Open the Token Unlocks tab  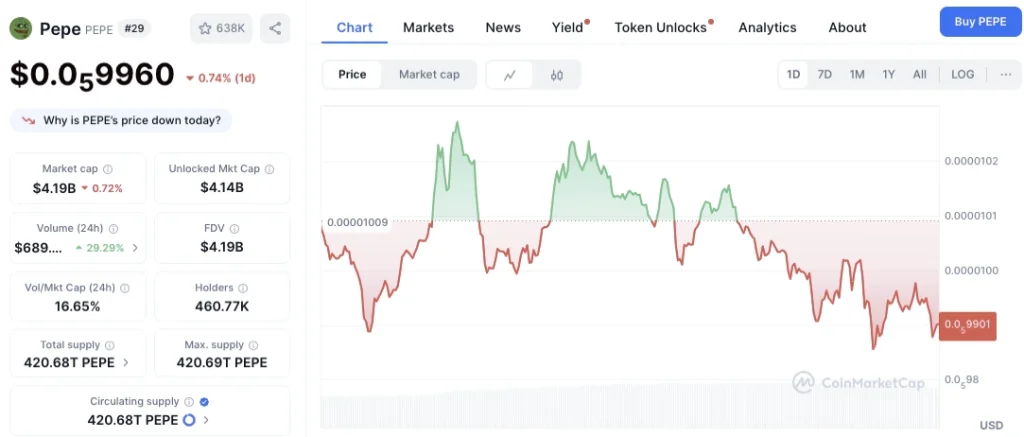pos(661,27)
